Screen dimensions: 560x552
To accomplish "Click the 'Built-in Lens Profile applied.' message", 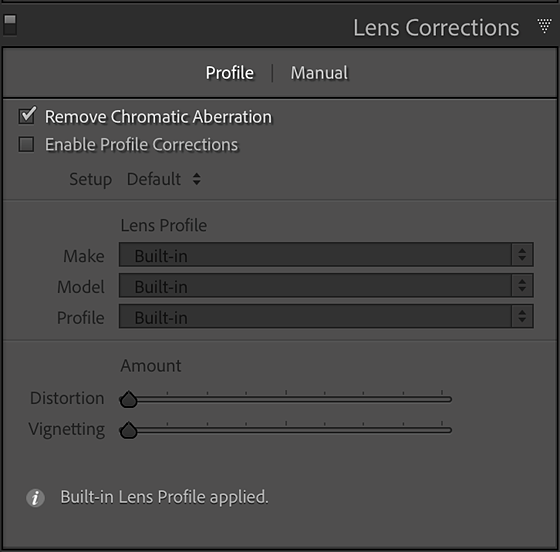I will (x=164, y=497).
